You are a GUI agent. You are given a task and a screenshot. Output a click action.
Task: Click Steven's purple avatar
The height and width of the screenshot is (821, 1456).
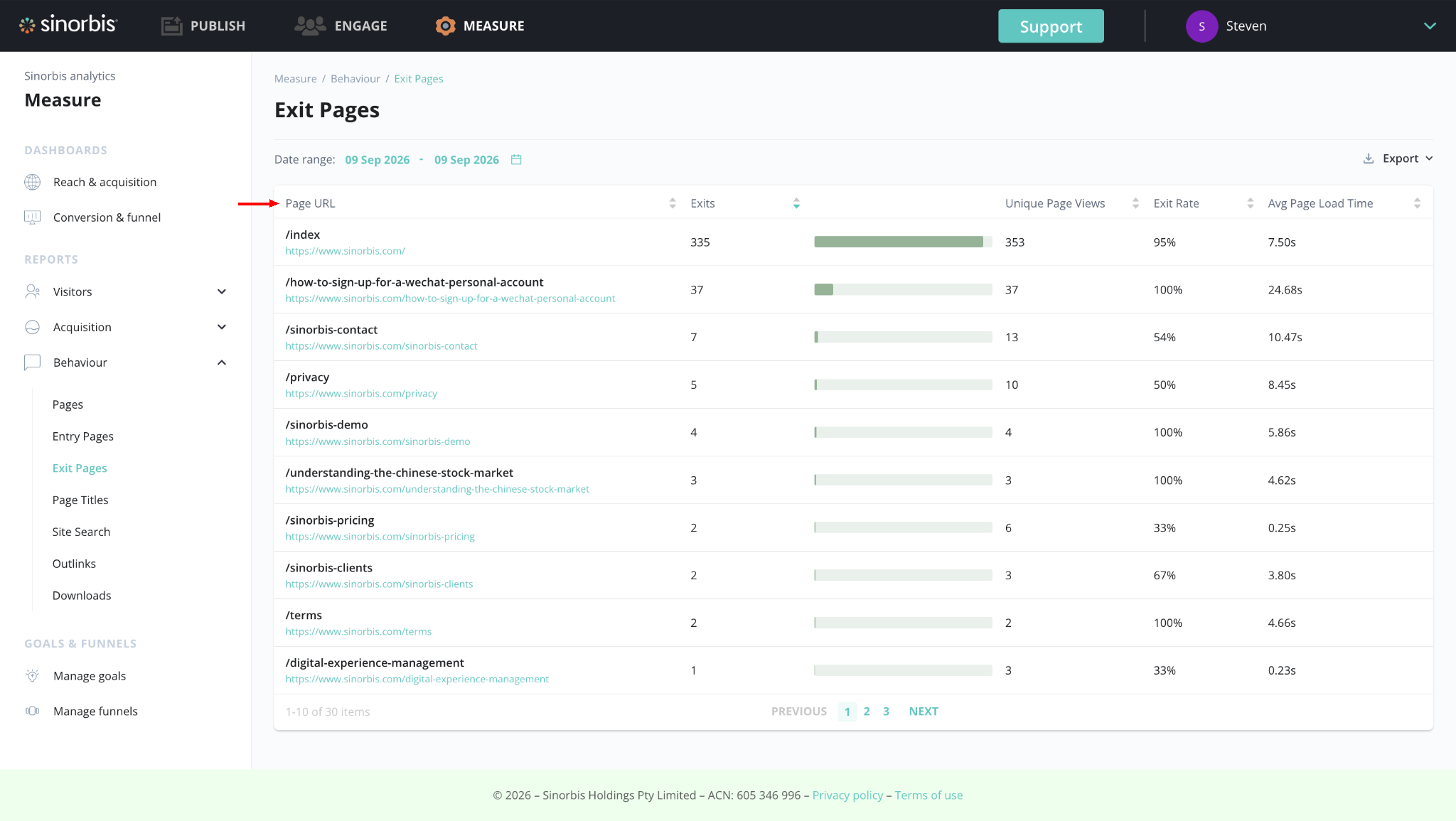[1201, 26]
